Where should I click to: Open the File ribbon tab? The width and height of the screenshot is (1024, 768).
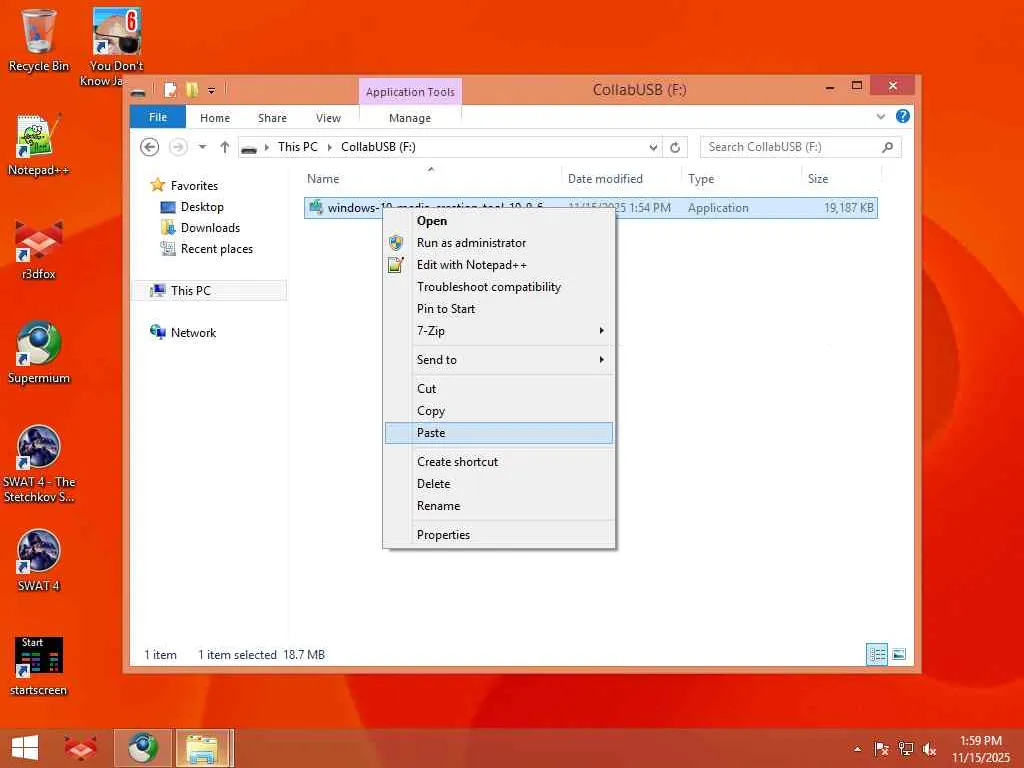[x=157, y=117]
